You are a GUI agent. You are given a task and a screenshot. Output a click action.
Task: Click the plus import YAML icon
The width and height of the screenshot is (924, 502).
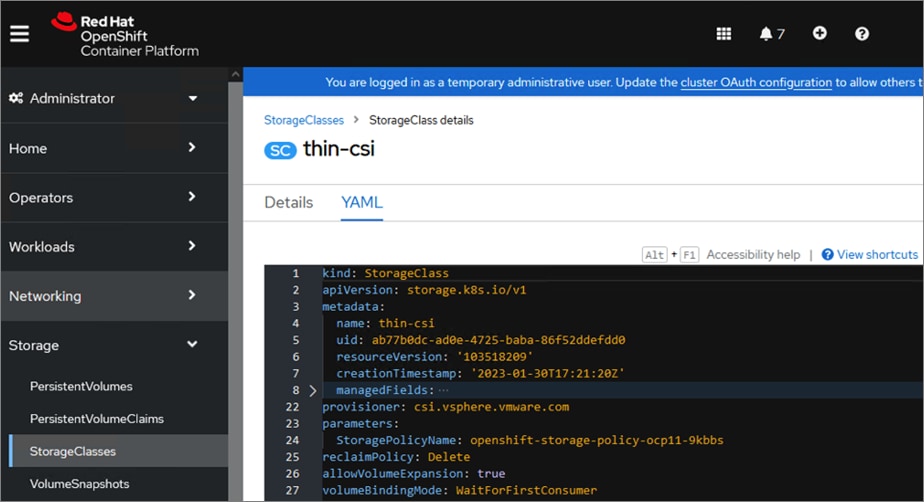tap(820, 34)
